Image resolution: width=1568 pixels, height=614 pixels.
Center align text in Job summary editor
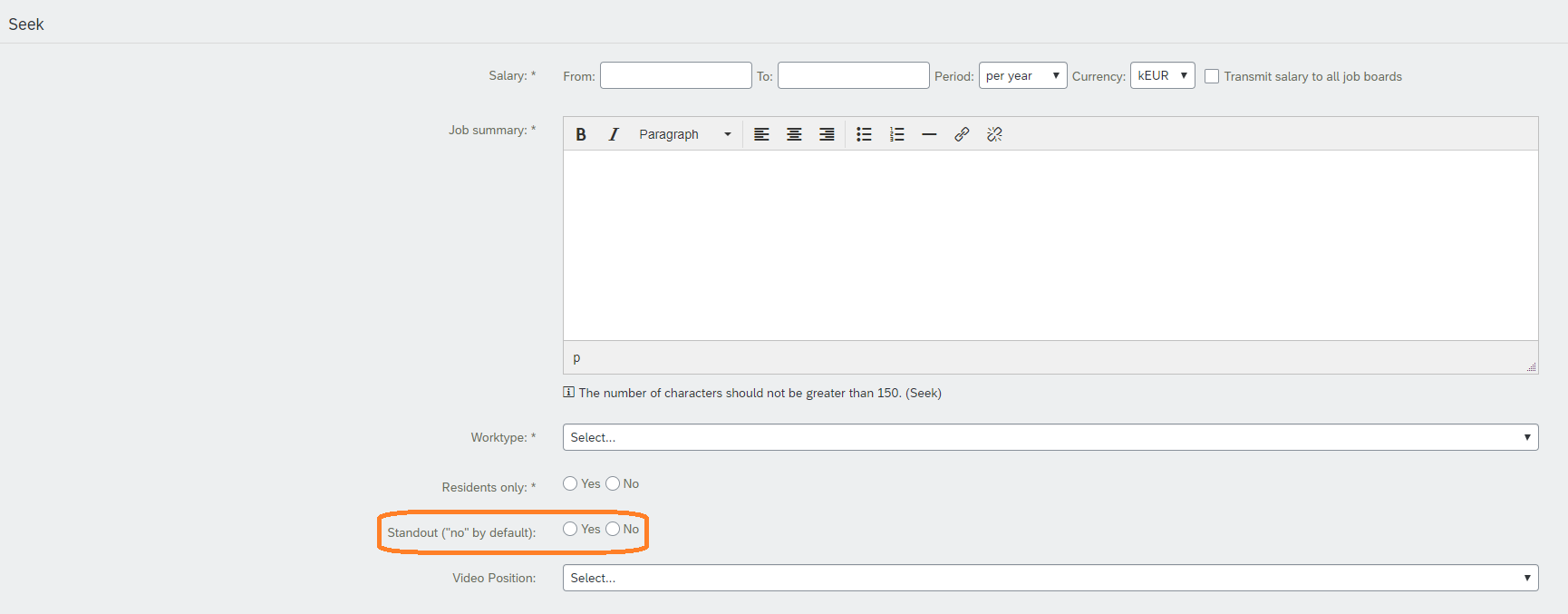[x=794, y=134]
